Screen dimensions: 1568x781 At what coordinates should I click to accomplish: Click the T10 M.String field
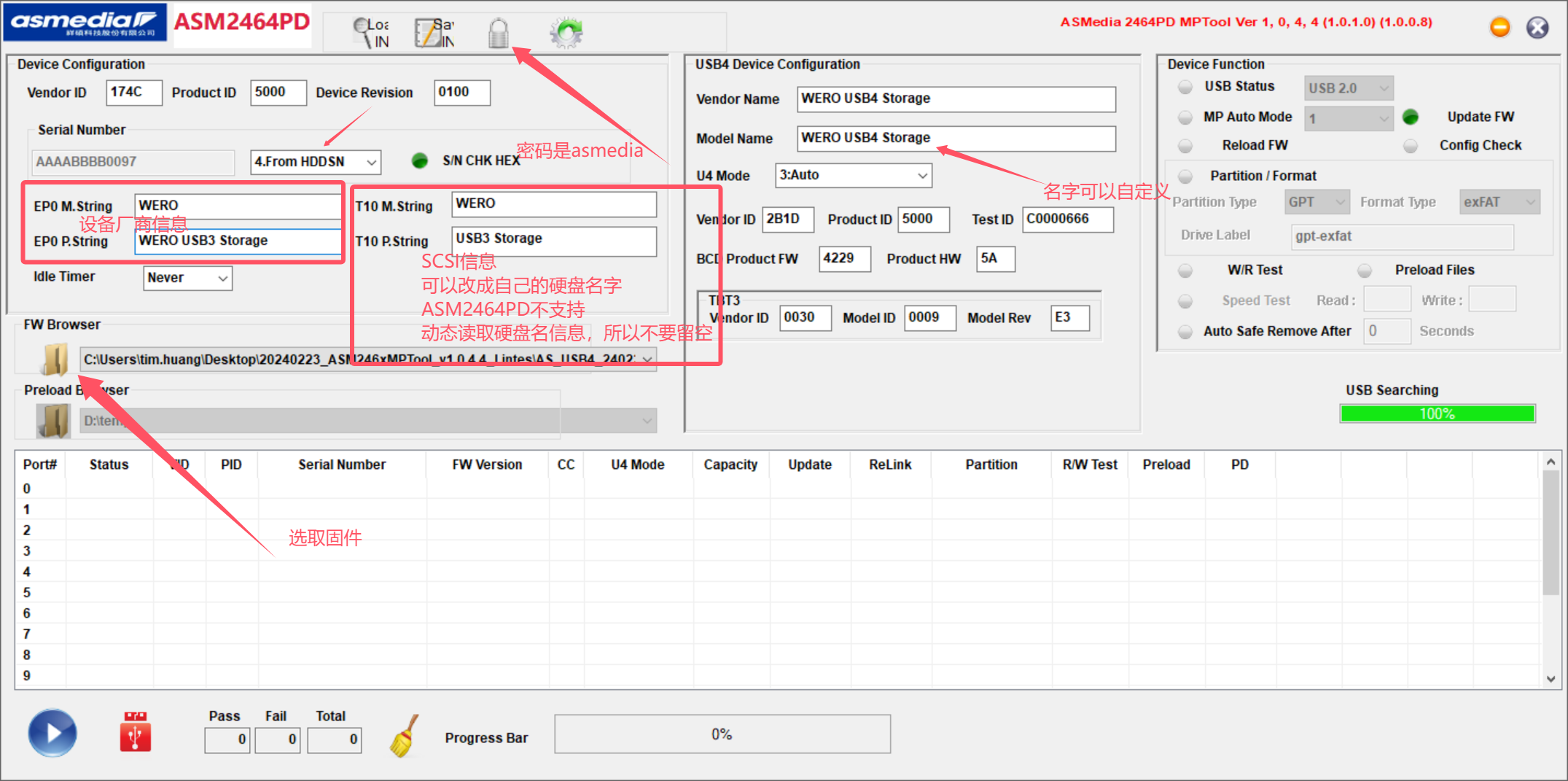[554, 204]
